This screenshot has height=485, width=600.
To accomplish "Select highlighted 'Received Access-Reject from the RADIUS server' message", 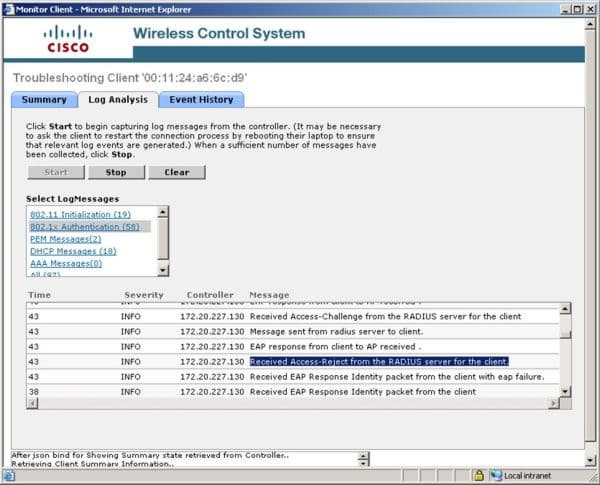I will [x=379, y=362].
